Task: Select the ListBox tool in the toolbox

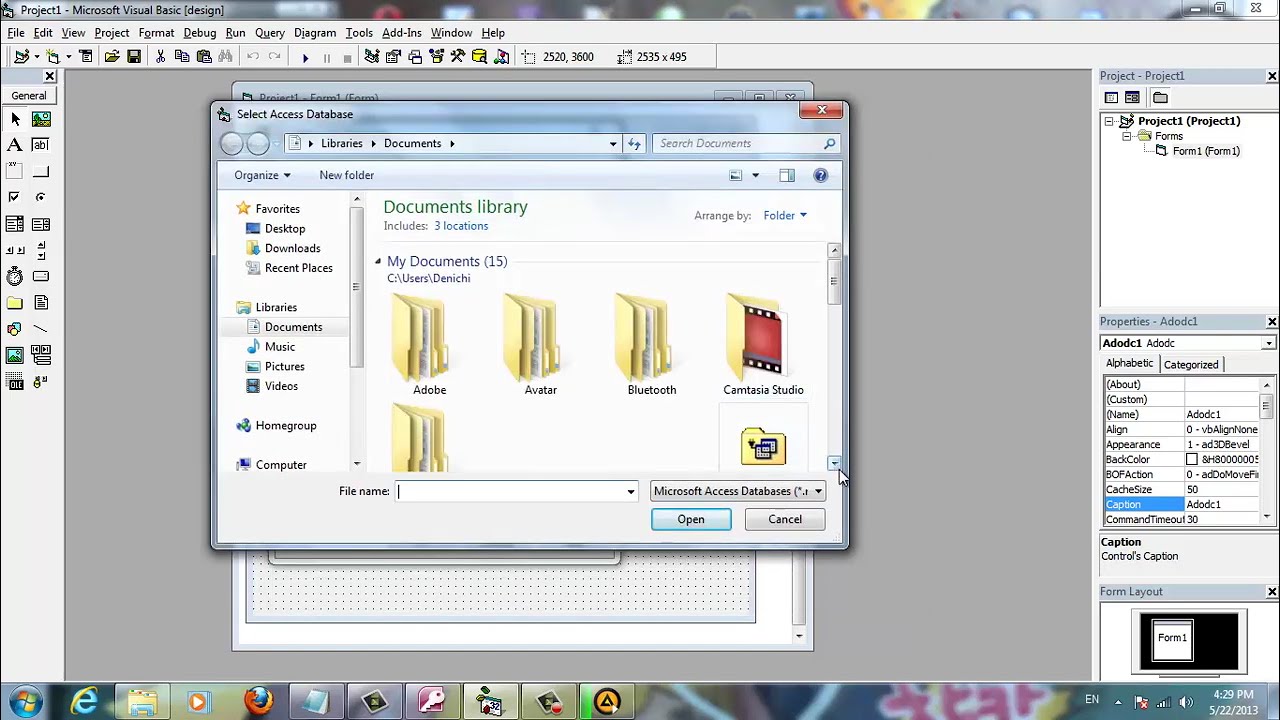Action: coord(41,224)
